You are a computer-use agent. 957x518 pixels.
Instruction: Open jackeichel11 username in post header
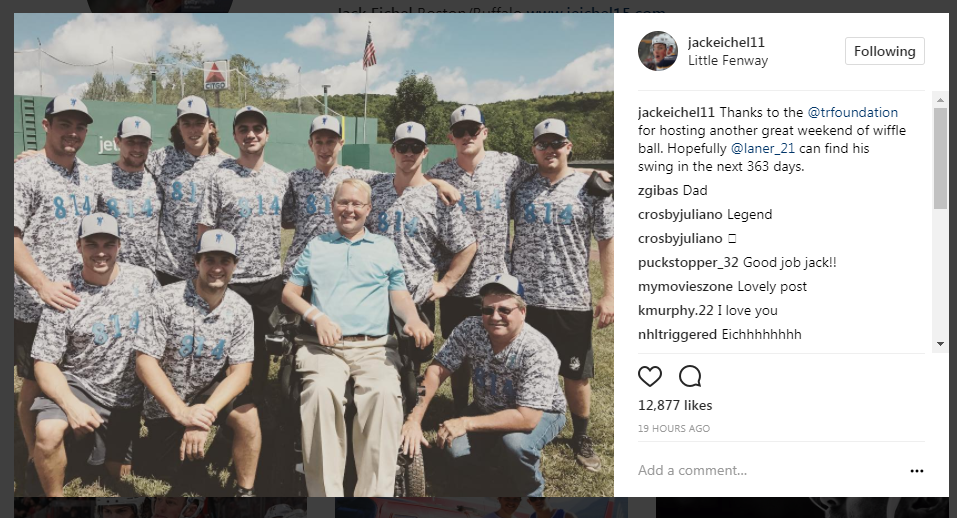pyautogui.click(x=726, y=42)
